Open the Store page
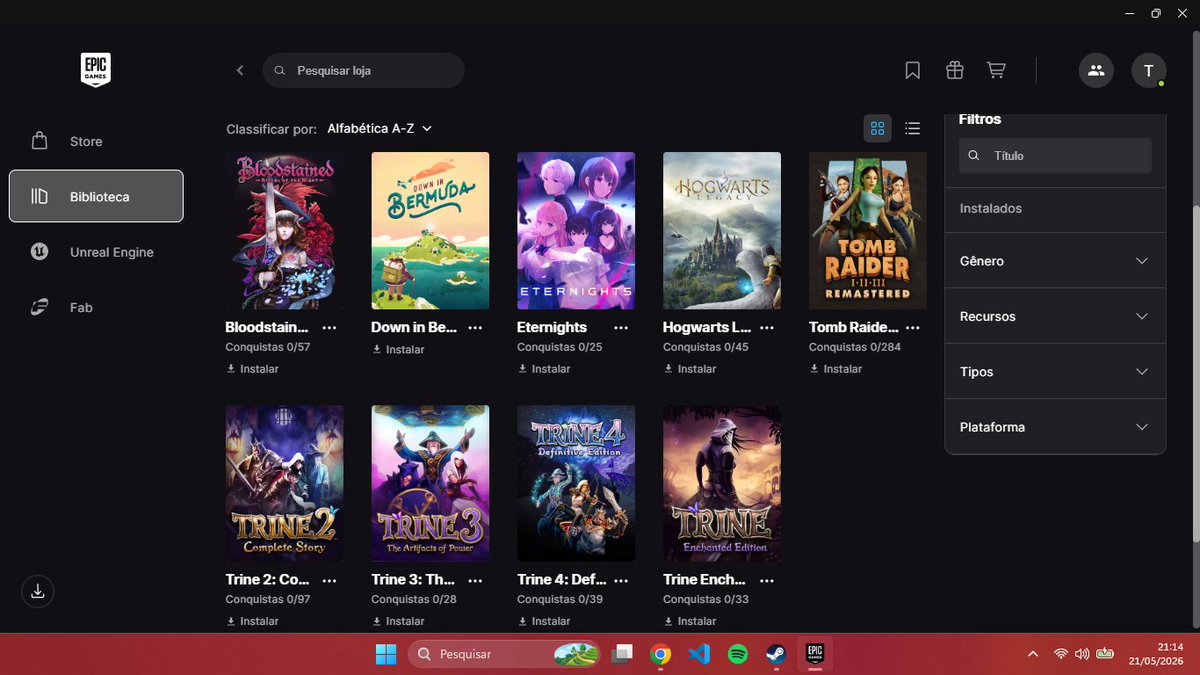 click(x=96, y=141)
